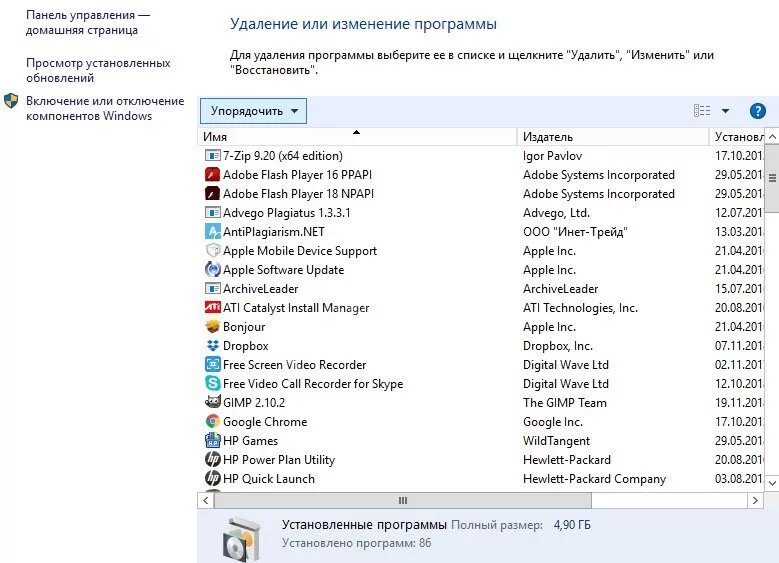Image resolution: width=779 pixels, height=563 pixels.
Task: Select Apple Mobile Device Support entry
Action: click(300, 250)
